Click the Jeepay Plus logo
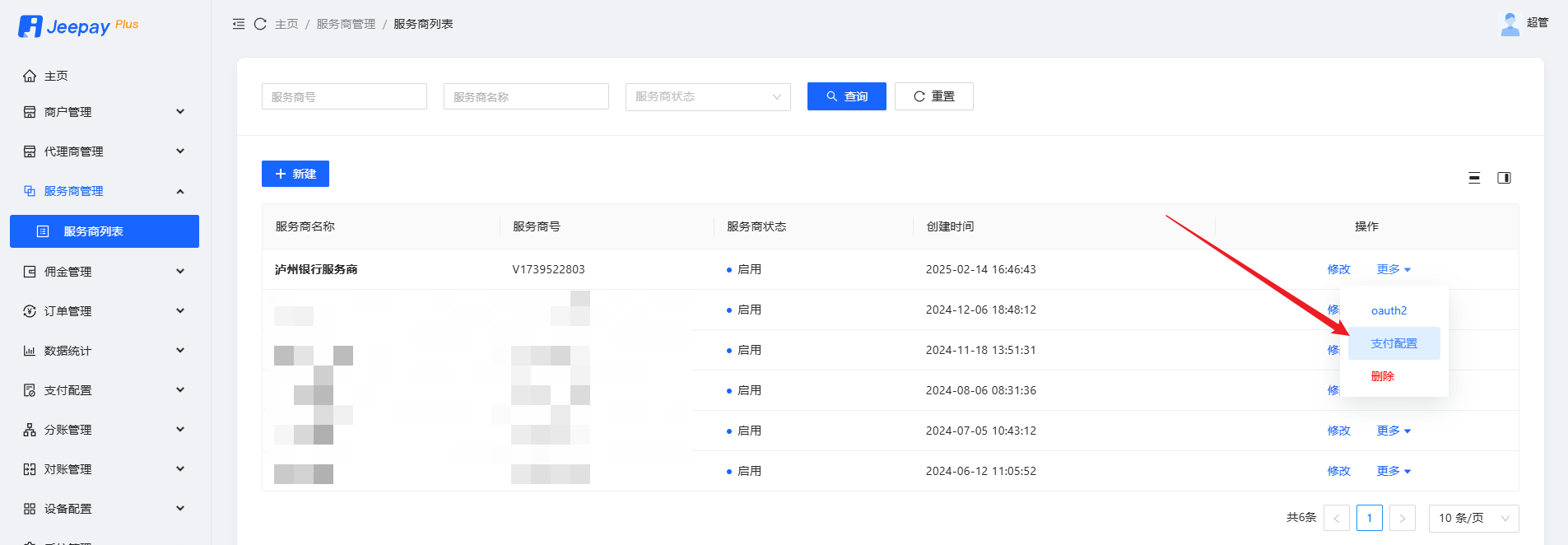 [78, 26]
